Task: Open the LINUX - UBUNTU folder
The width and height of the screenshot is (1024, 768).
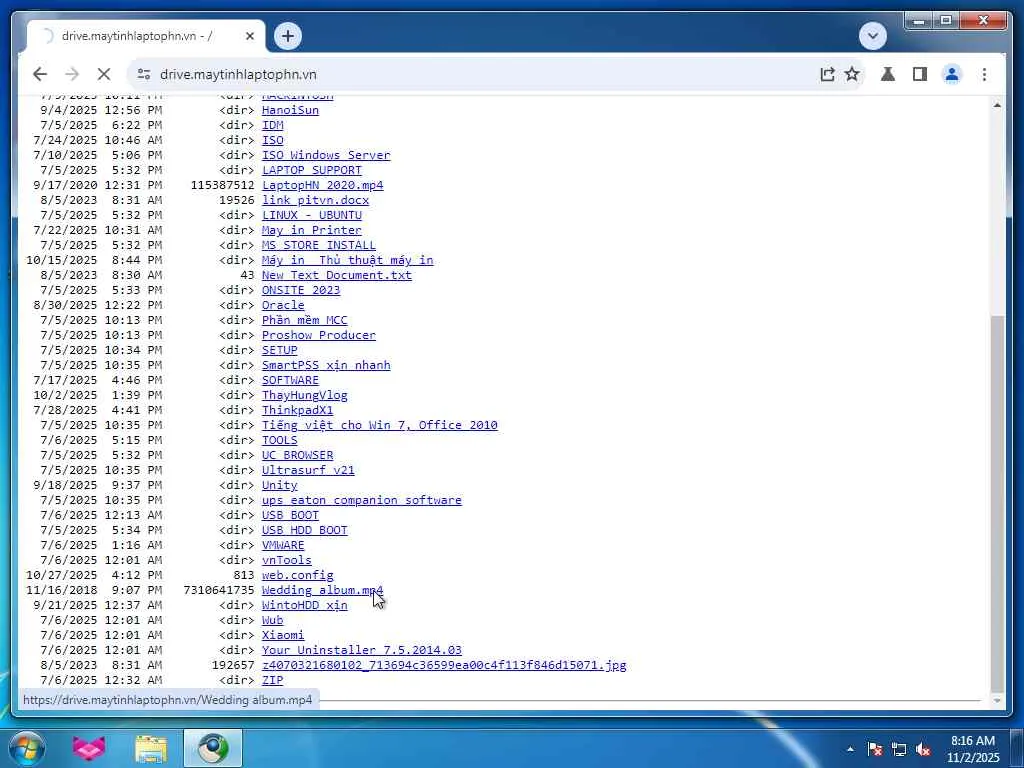Action: click(312, 215)
